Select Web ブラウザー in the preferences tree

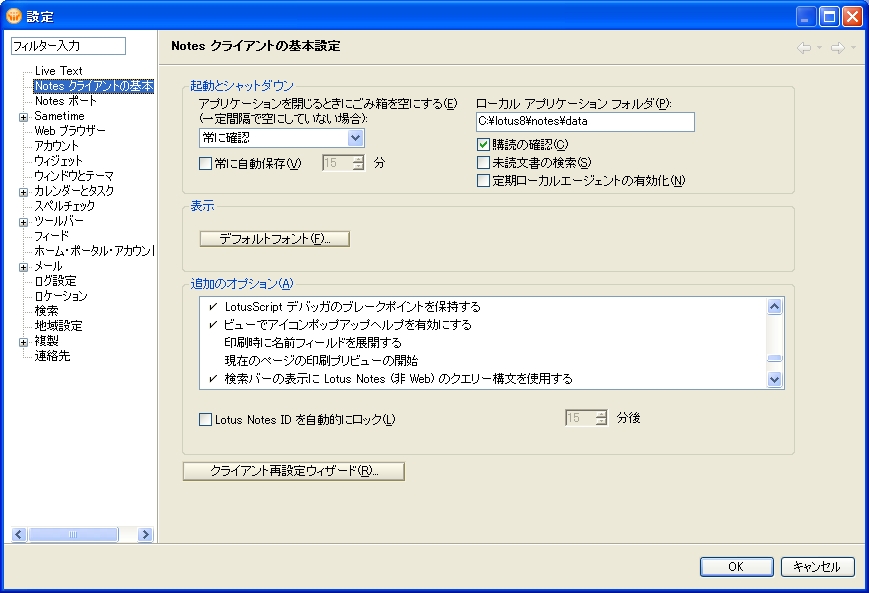[x=70, y=131]
